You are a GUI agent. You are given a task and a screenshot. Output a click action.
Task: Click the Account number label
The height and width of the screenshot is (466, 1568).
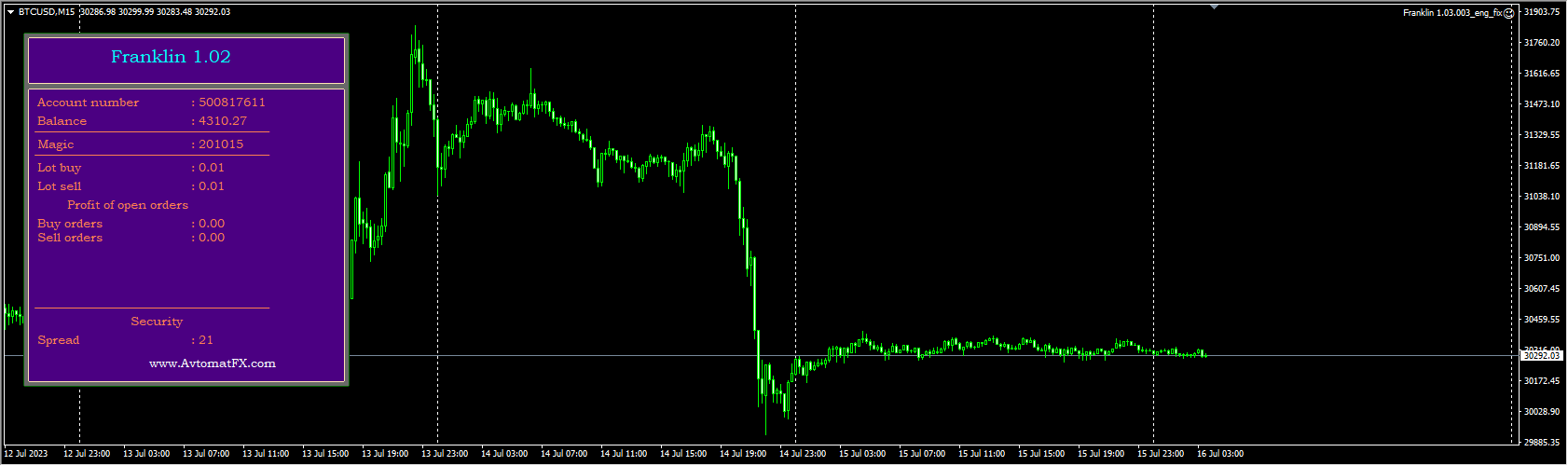(x=88, y=103)
